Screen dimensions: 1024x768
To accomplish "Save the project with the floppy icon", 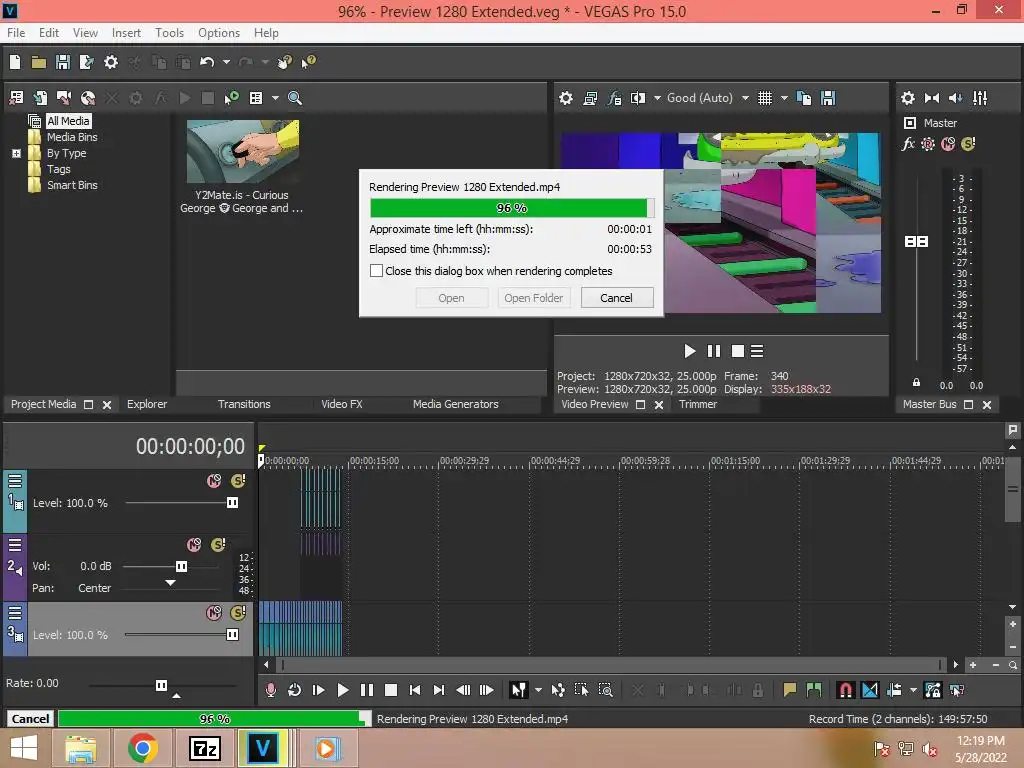I will point(63,62).
